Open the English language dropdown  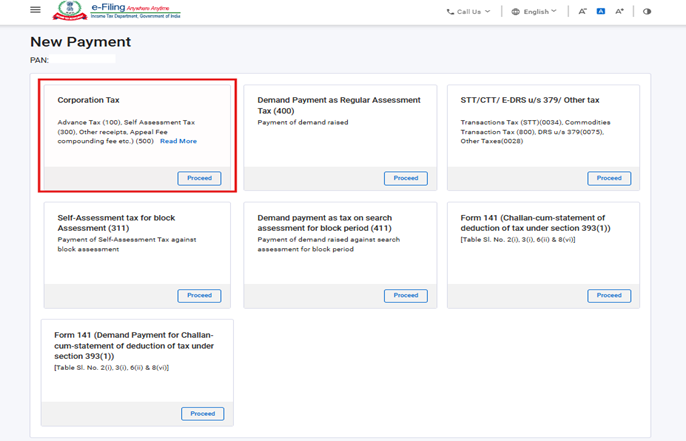click(x=540, y=12)
